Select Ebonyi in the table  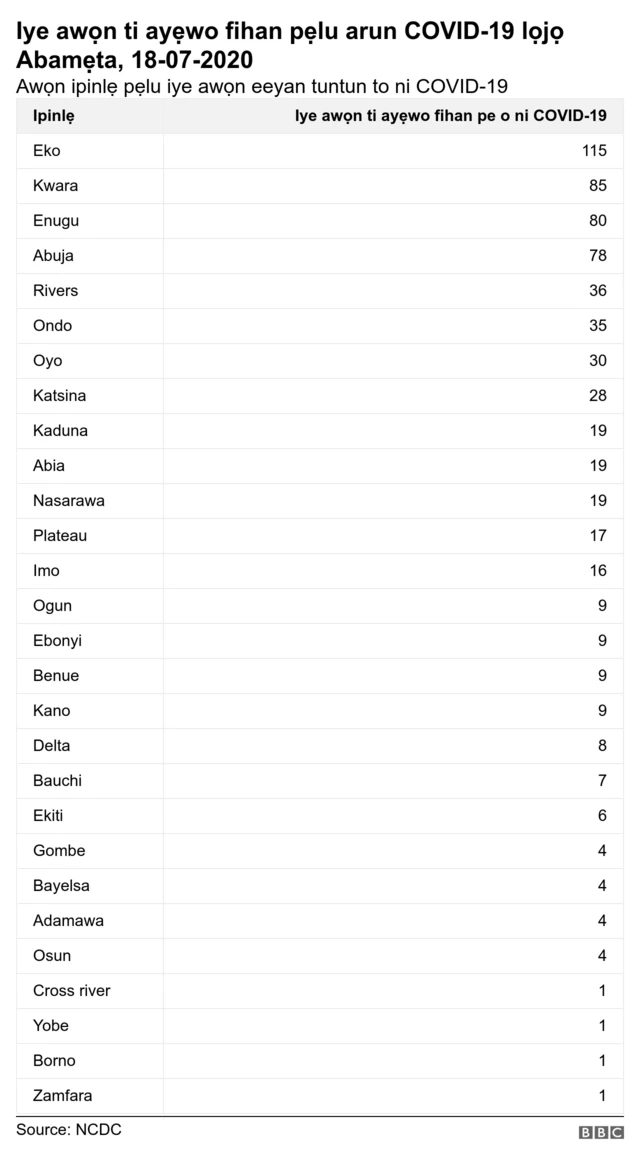pyautogui.click(x=57, y=641)
